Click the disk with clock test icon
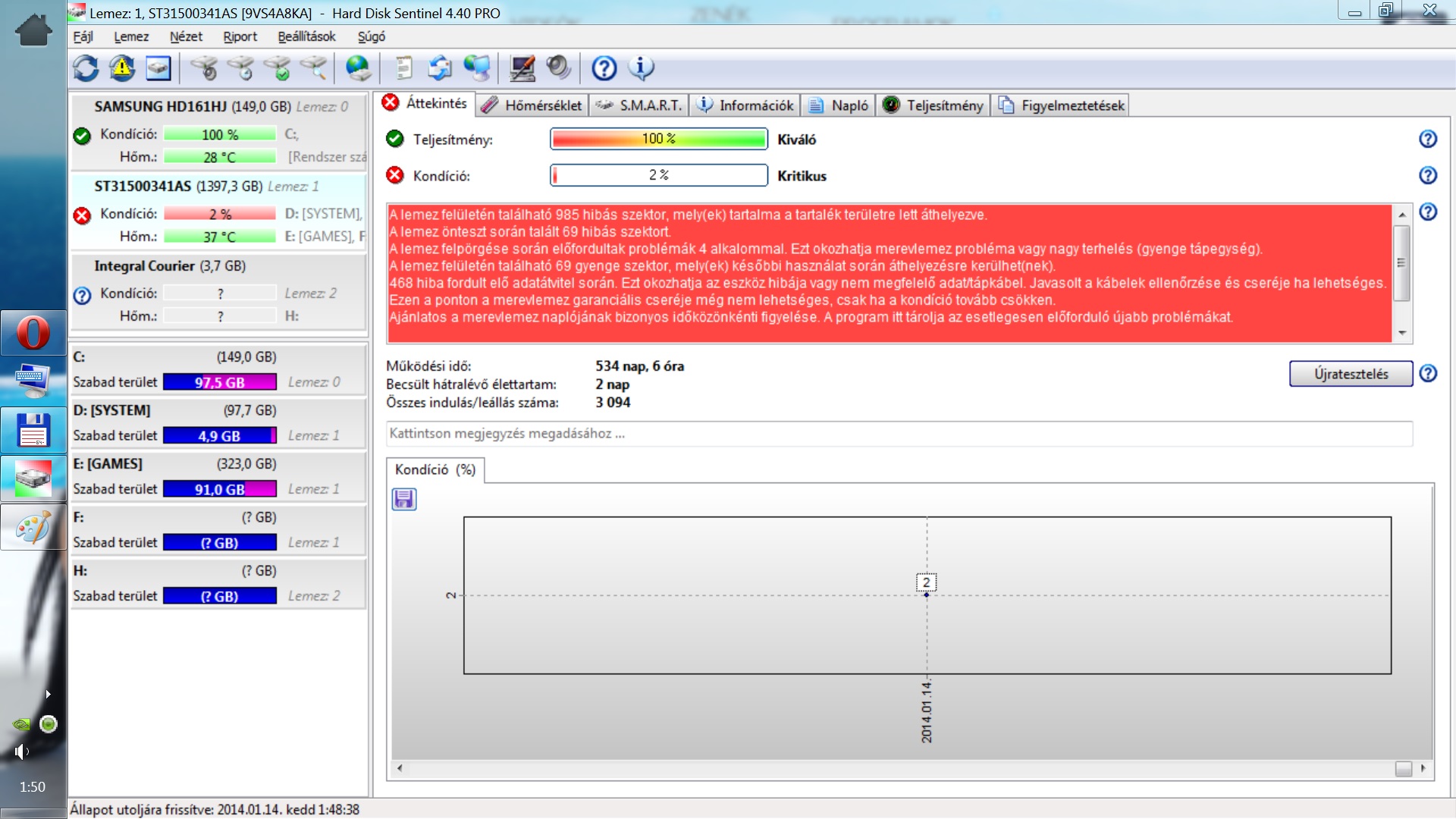The width and height of the screenshot is (1456, 819). point(241,68)
